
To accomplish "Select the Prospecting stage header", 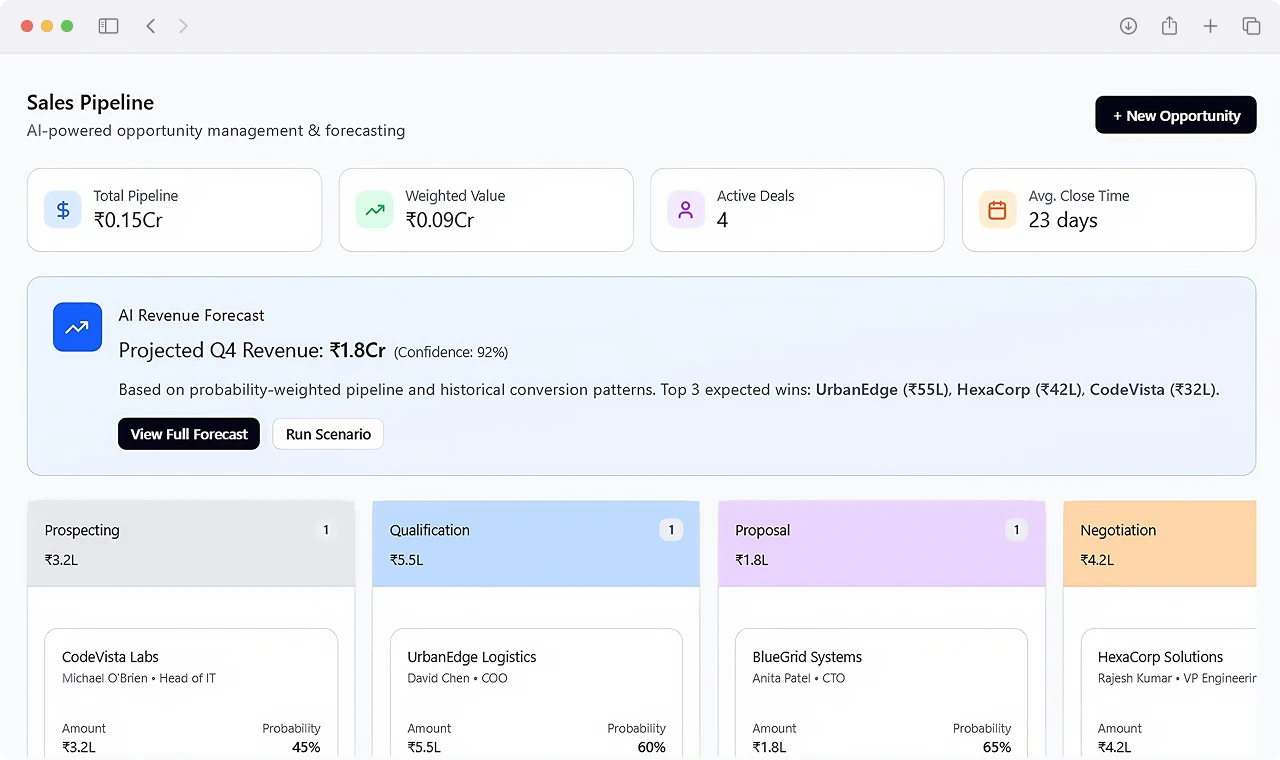I will 191,544.
